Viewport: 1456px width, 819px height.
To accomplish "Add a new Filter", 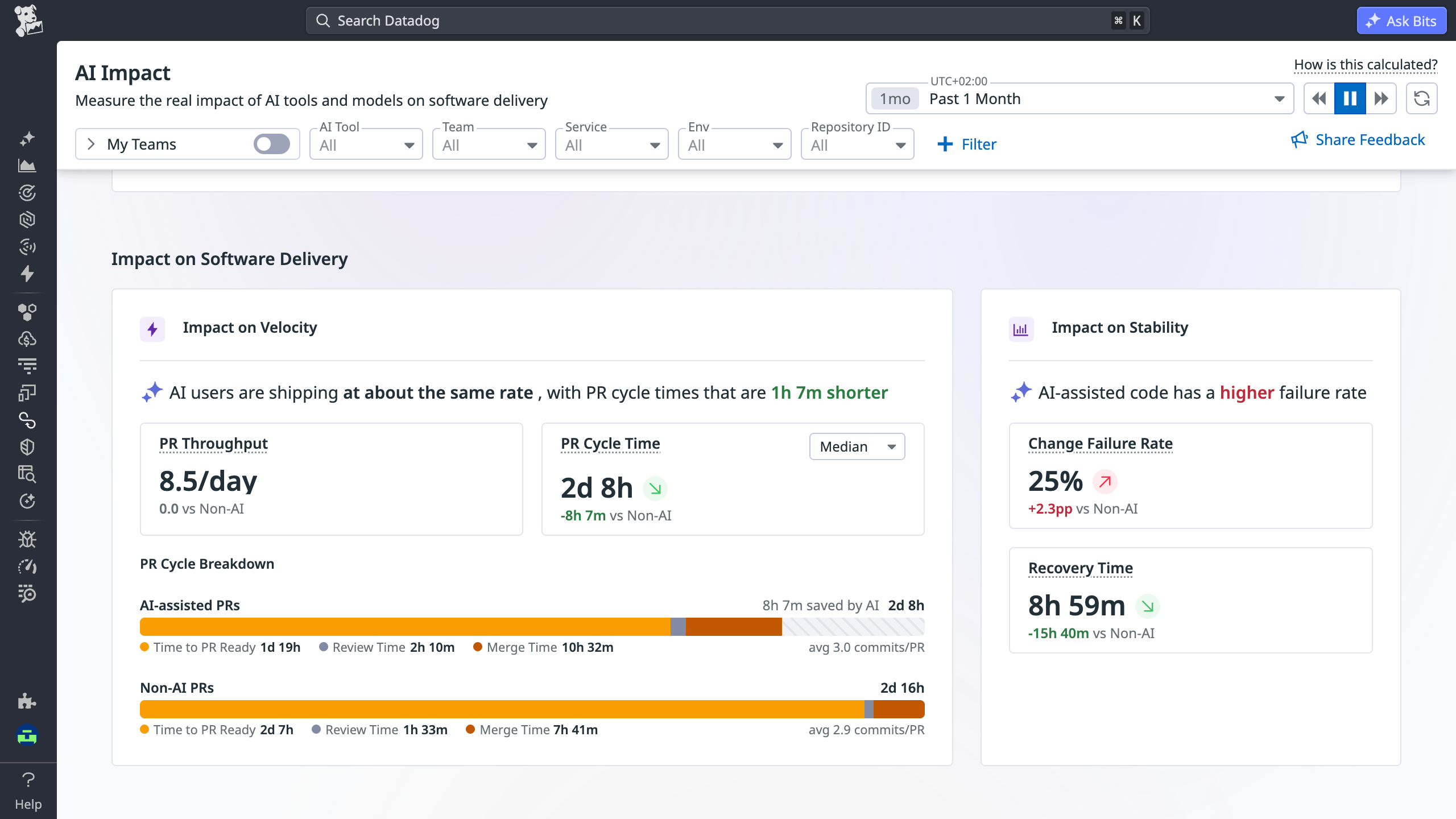I will pos(967,144).
